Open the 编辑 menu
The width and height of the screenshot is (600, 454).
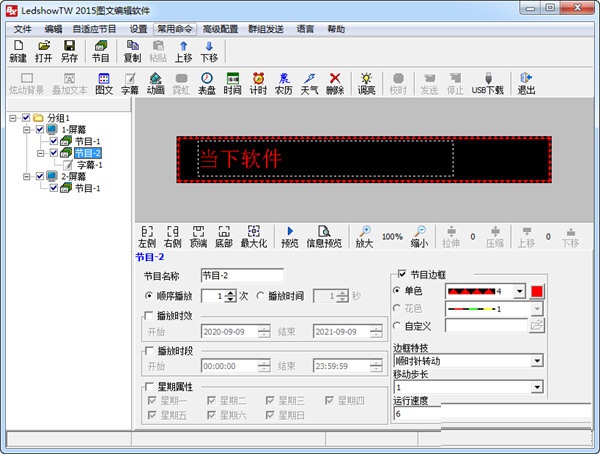(x=53, y=29)
